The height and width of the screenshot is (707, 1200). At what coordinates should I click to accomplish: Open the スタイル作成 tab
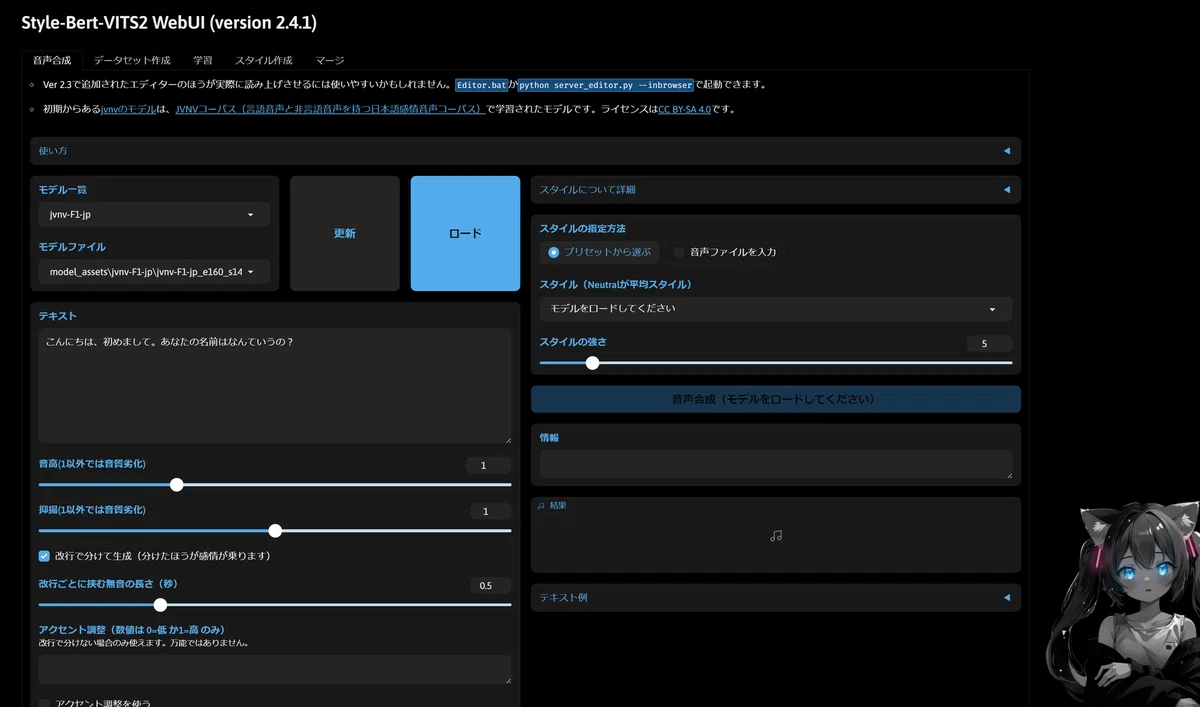tap(264, 60)
